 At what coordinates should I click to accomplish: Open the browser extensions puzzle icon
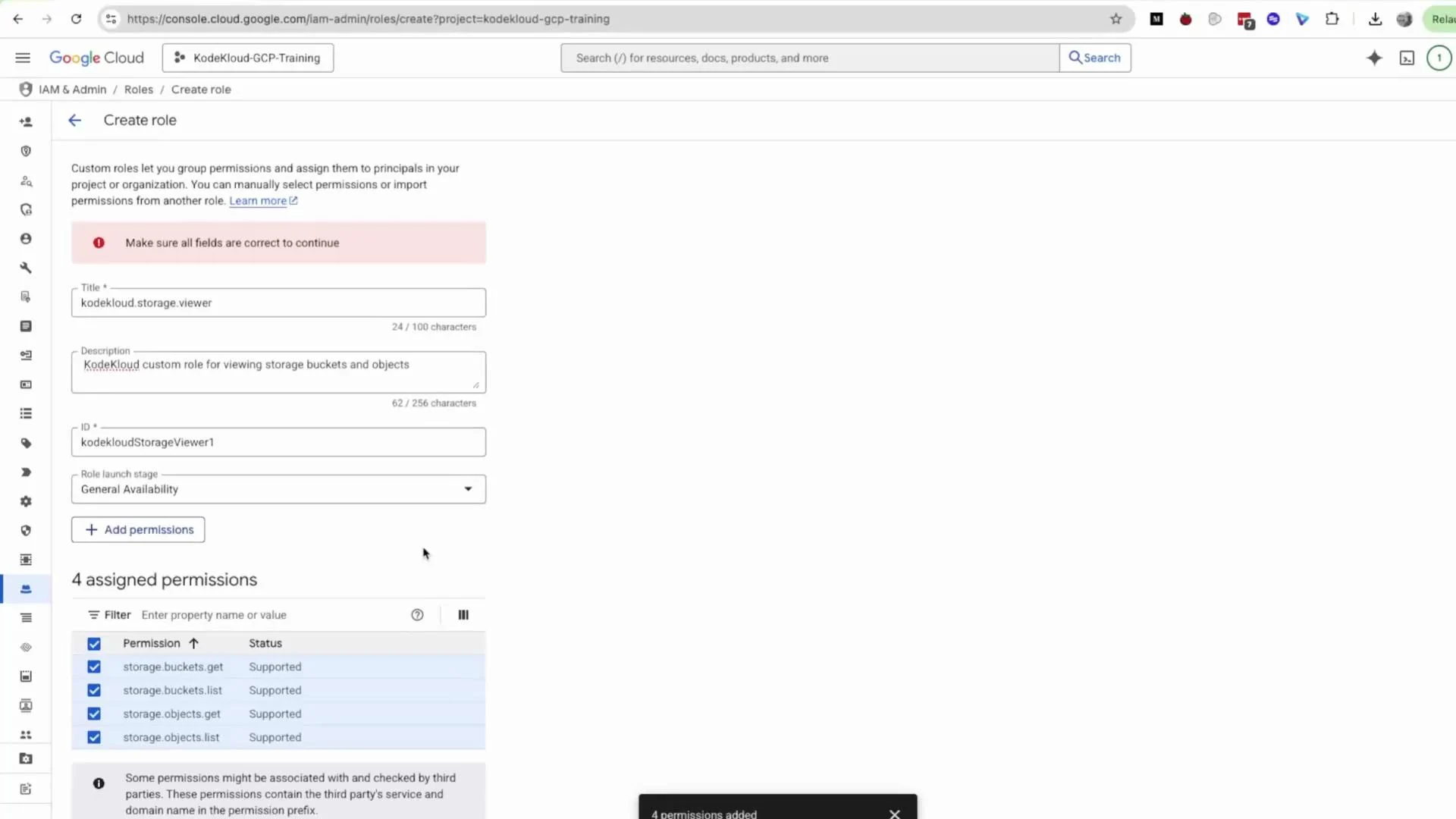[1332, 19]
